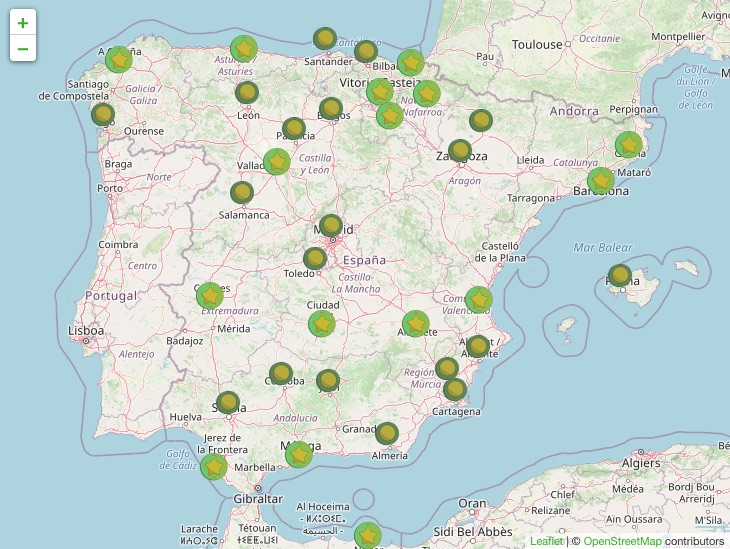Click the circle marker on Córdoba
Image resolution: width=730 pixels, height=549 pixels.
(x=281, y=374)
